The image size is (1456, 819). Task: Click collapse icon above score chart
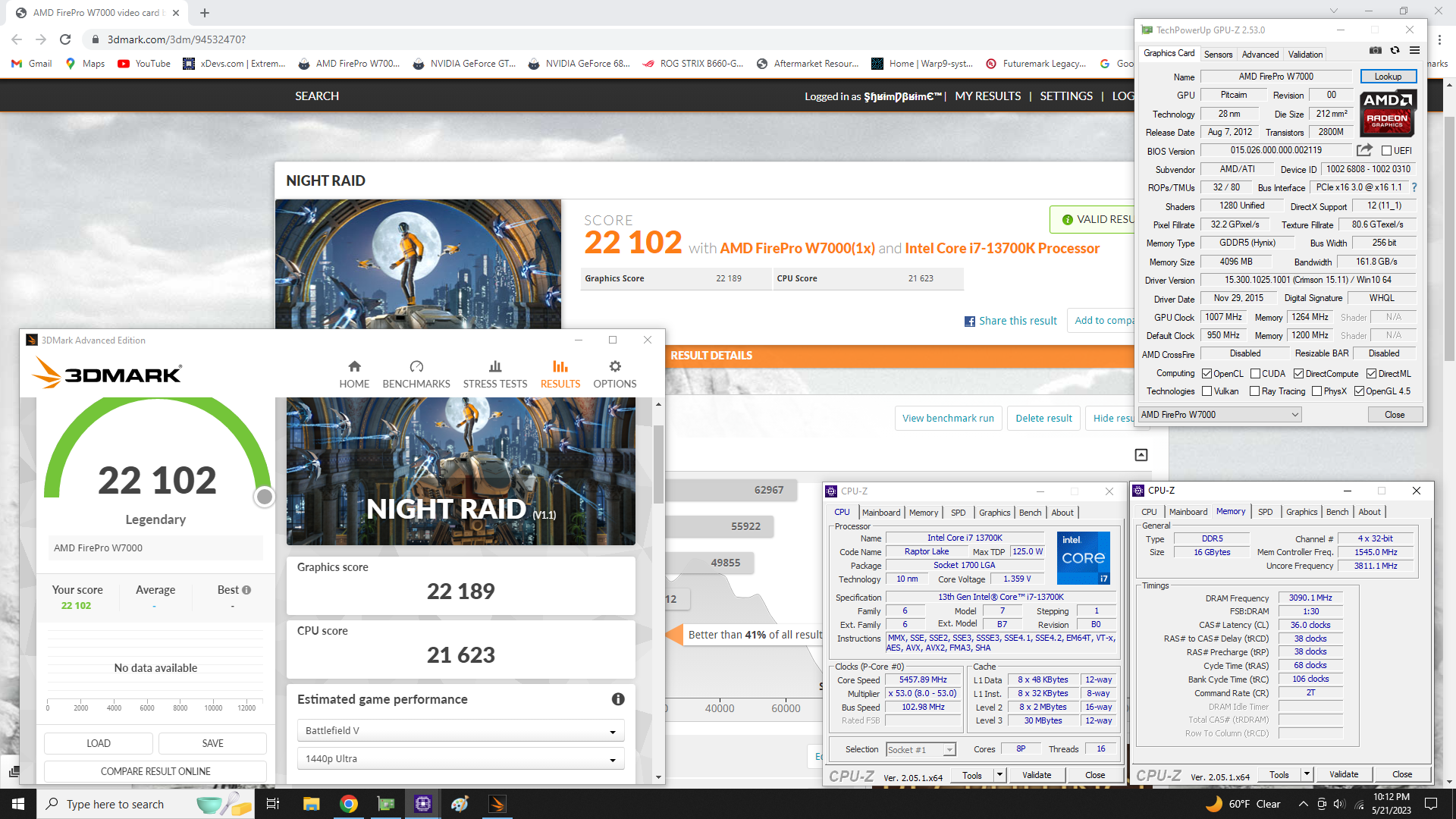1141,455
